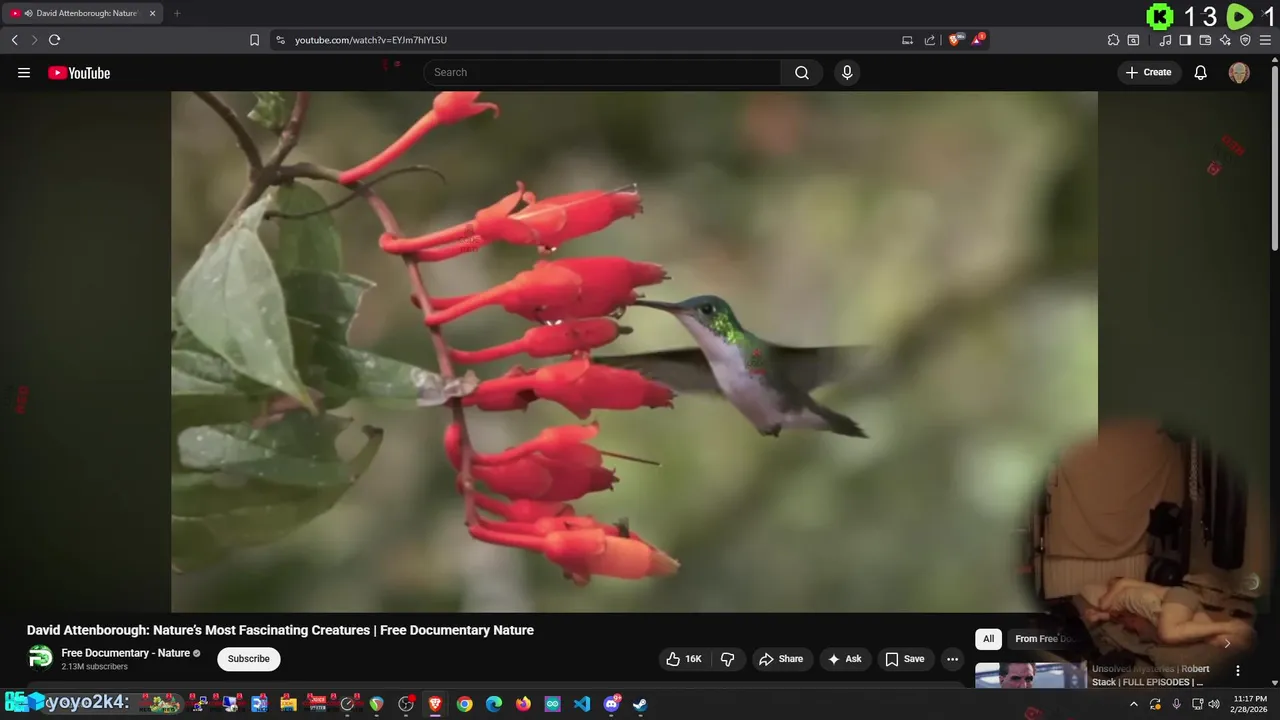Screen dimensions: 1280x720
Task: View site information icon in address bar
Action: pos(280,40)
